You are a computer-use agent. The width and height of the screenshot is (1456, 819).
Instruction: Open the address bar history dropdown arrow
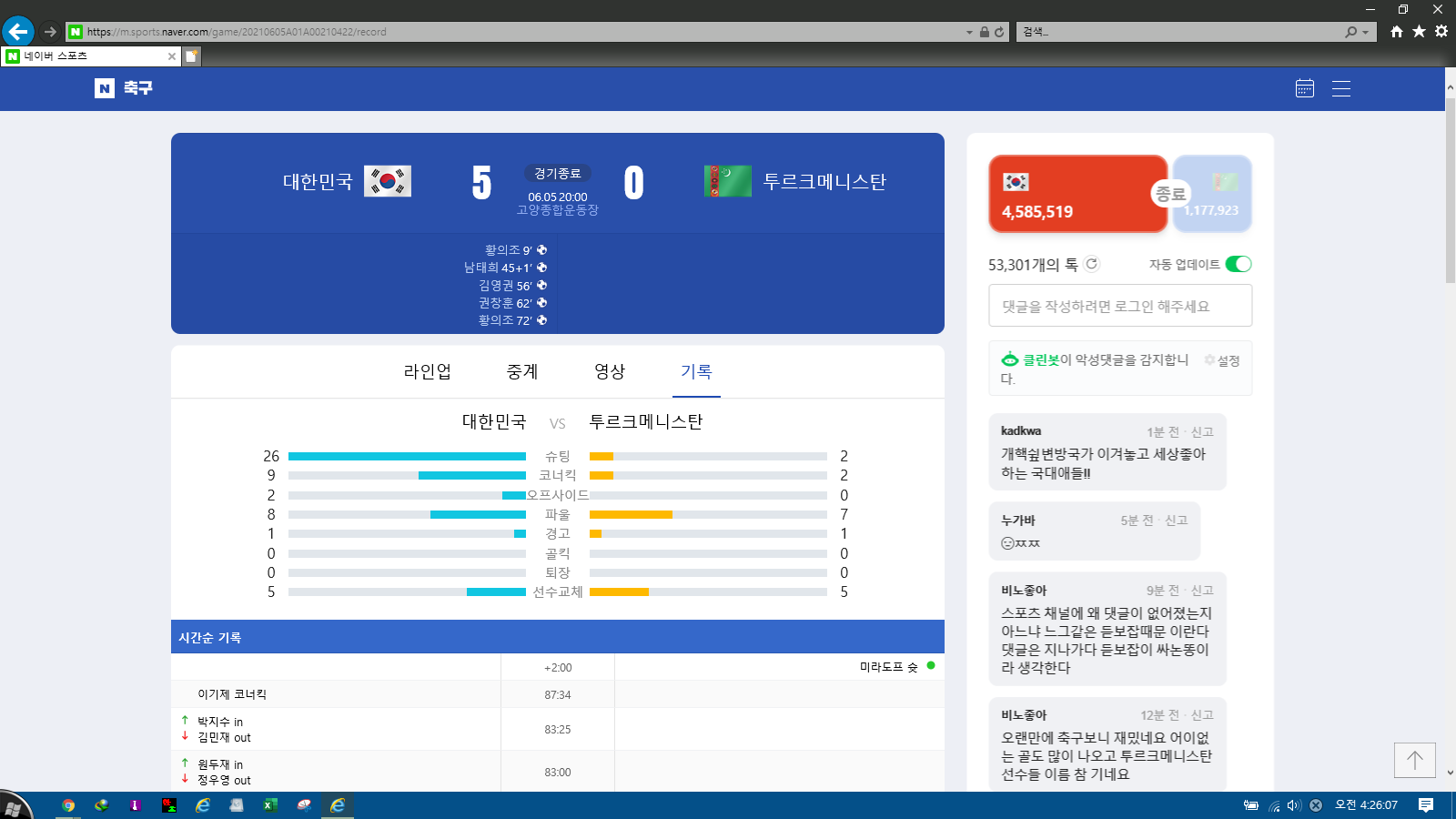pos(969,32)
